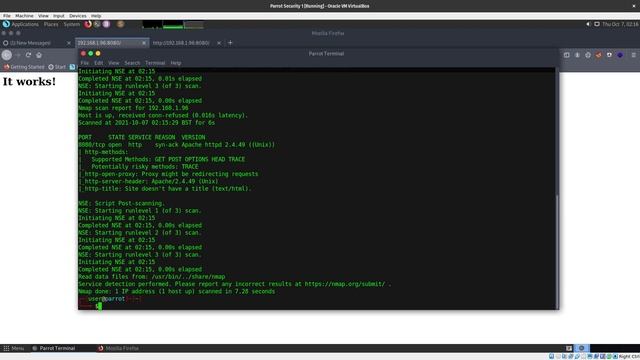Open the VirtualBox View menu
Screen dimensions: 640x360
(x=43, y=16)
